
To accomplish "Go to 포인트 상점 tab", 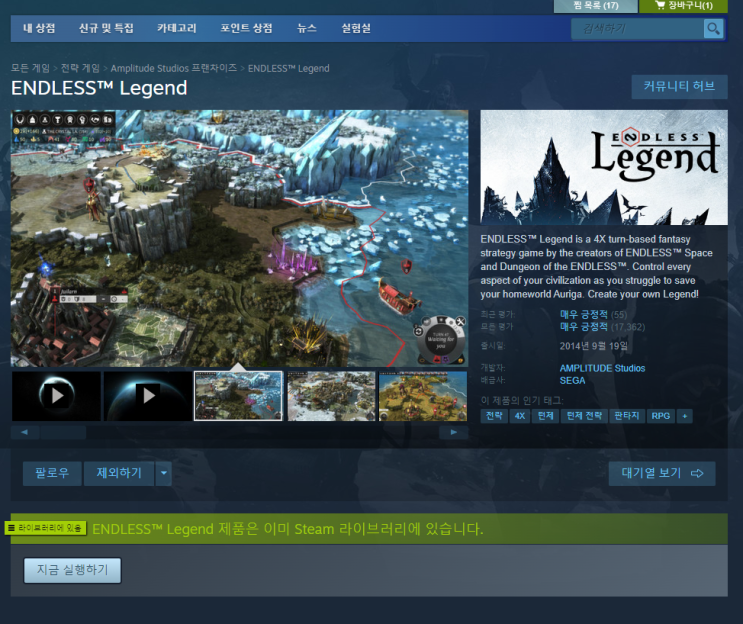I will point(246,28).
